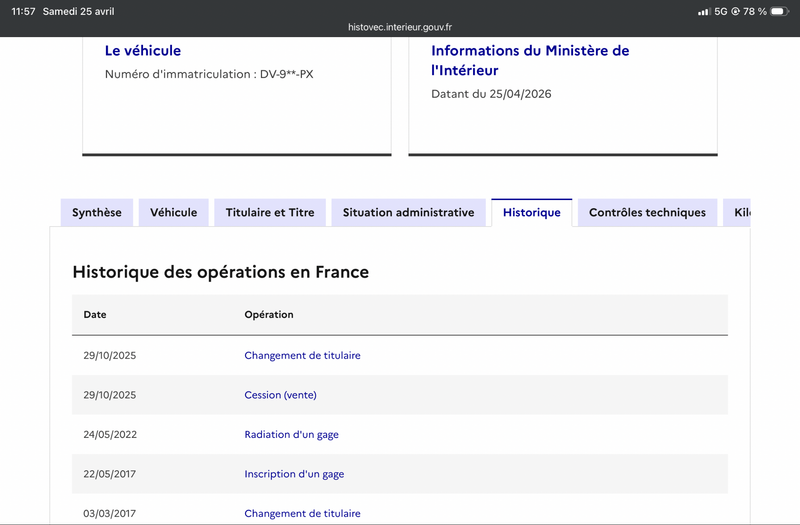The image size is (800, 525).
Task: Select the Le véhicule card heading
Action: click(x=143, y=51)
